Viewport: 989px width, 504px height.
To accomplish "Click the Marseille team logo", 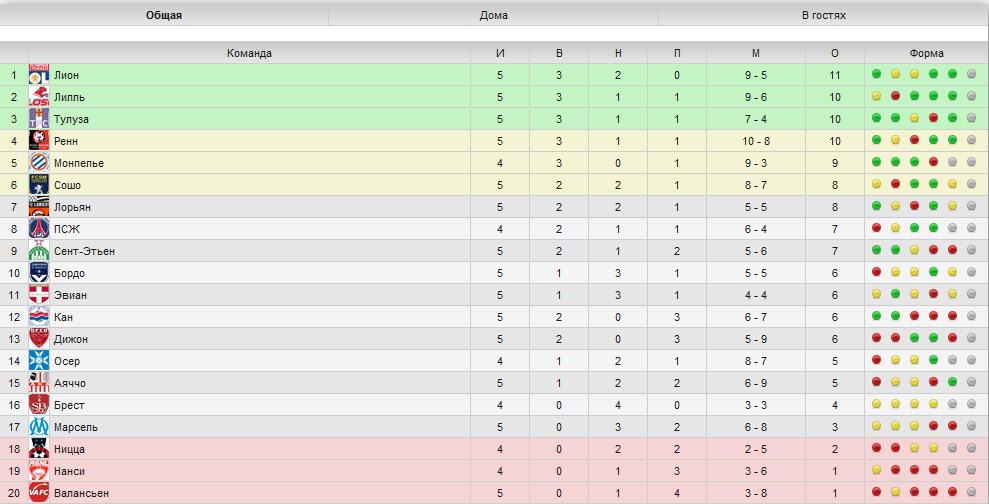I will pos(38,426).
